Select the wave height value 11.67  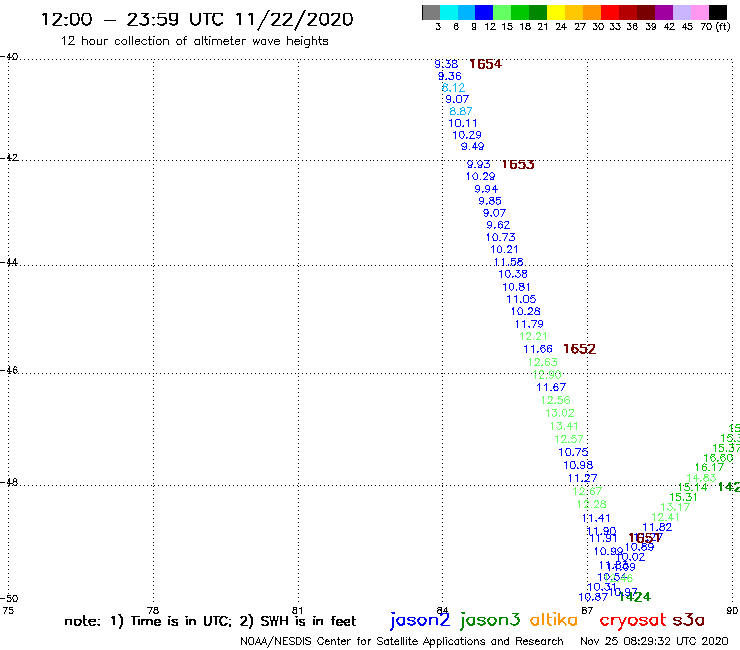point(551,388)
